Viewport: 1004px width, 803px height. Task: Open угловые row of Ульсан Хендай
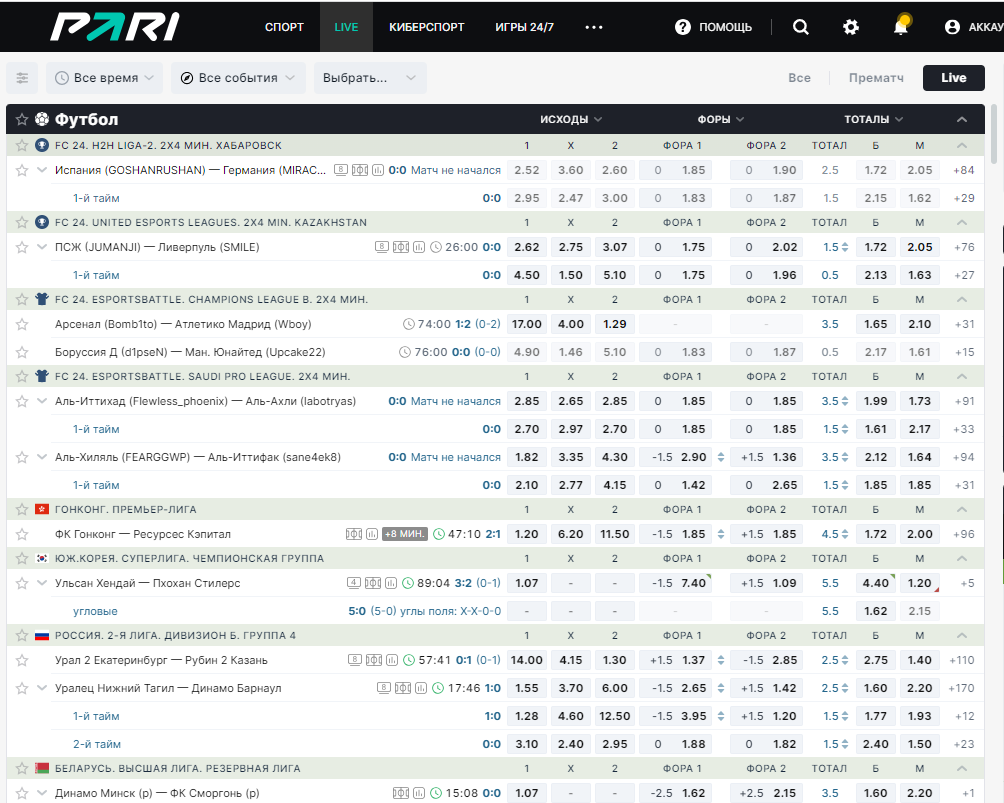(x=95, y=612)
